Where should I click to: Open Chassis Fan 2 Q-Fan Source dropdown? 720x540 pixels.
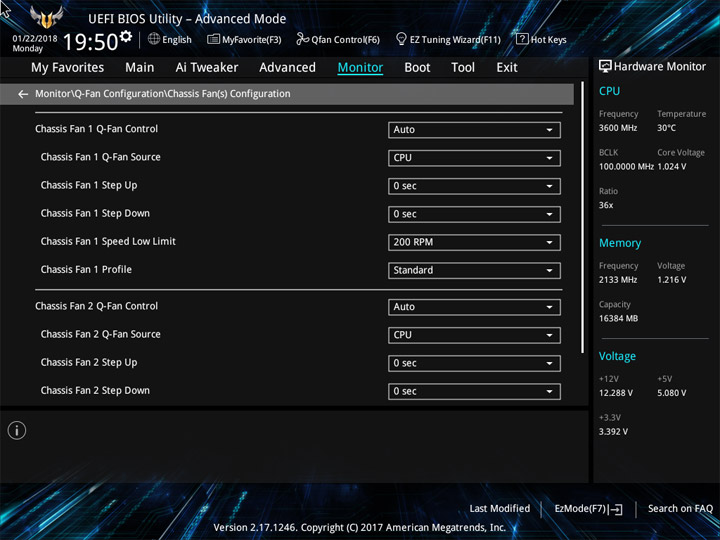click(474, 335)
